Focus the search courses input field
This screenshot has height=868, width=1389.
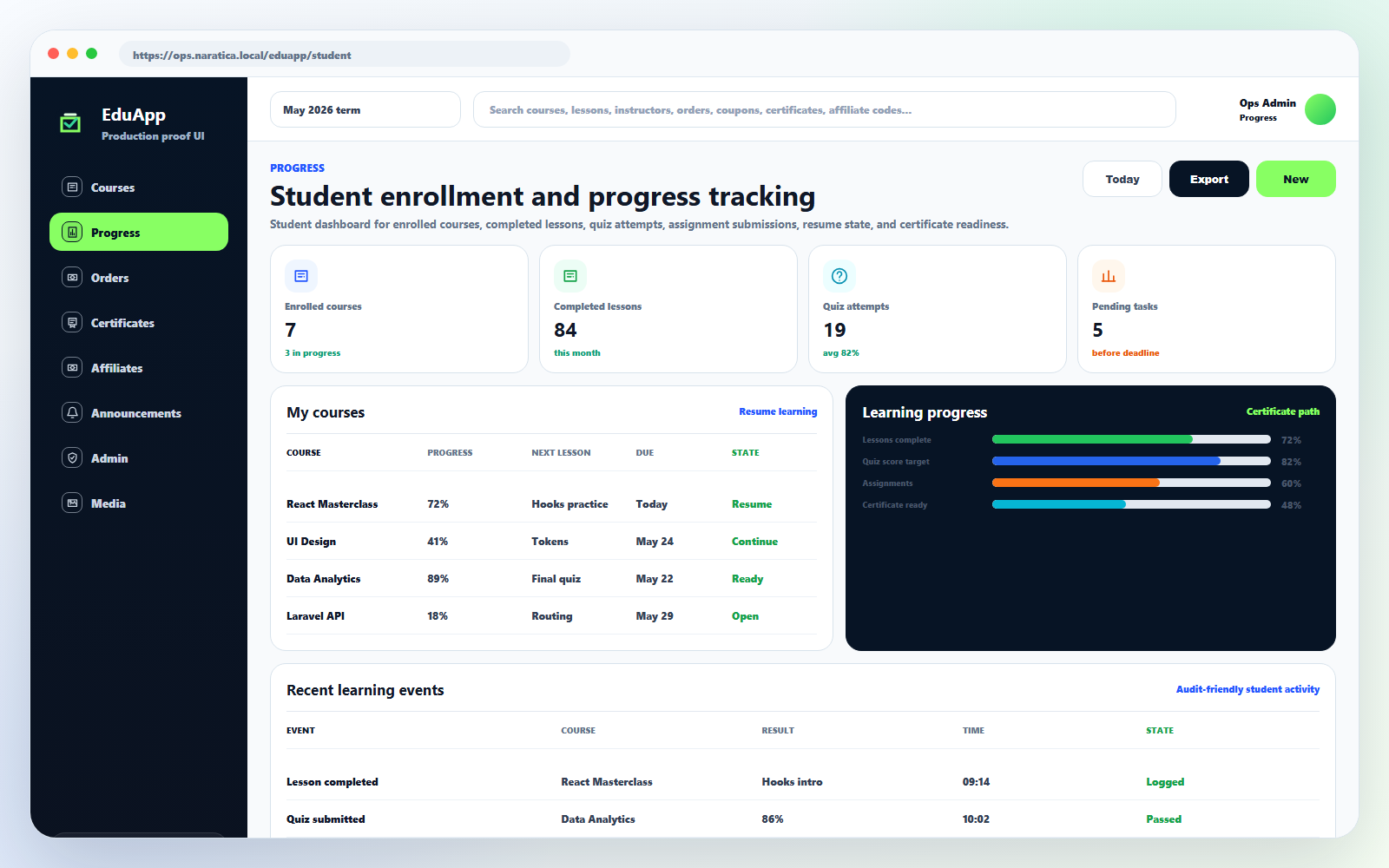click(825, 109)
